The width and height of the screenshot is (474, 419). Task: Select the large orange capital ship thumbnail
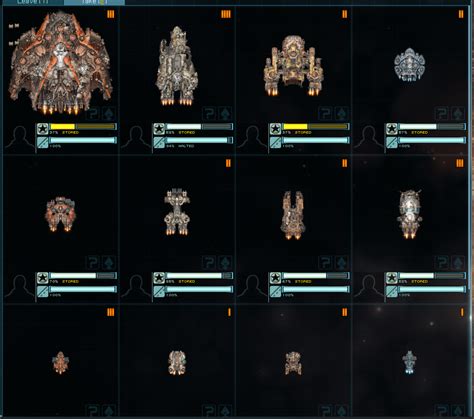pyautogui.click(x=60, y=62)
